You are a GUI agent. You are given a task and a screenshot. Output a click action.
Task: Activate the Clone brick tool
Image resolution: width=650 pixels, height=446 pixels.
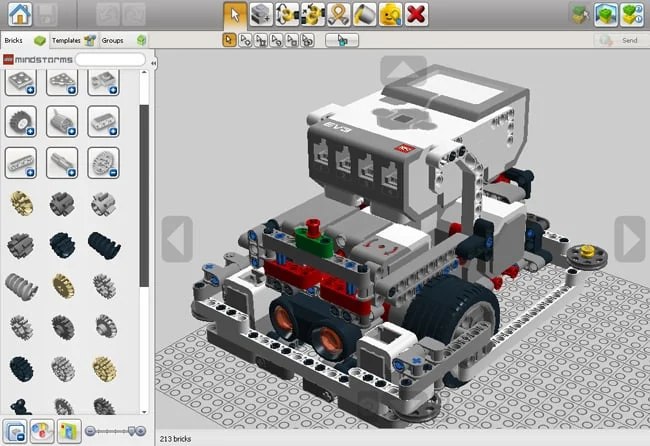tap(261, 15)
